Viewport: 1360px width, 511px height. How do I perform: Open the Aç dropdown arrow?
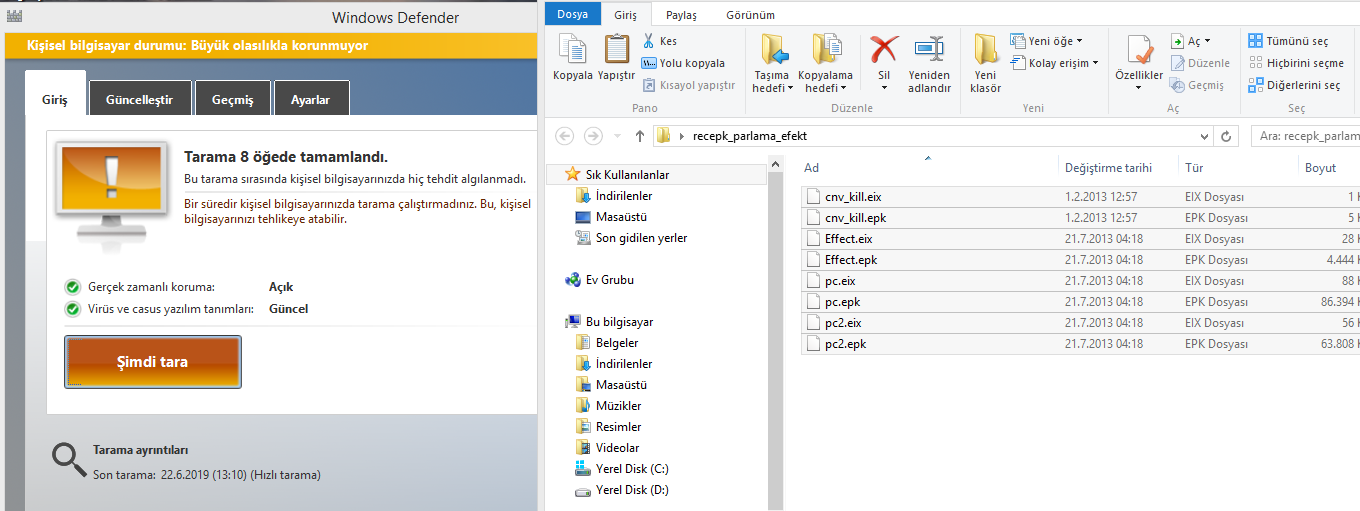tap(1207, 41)
